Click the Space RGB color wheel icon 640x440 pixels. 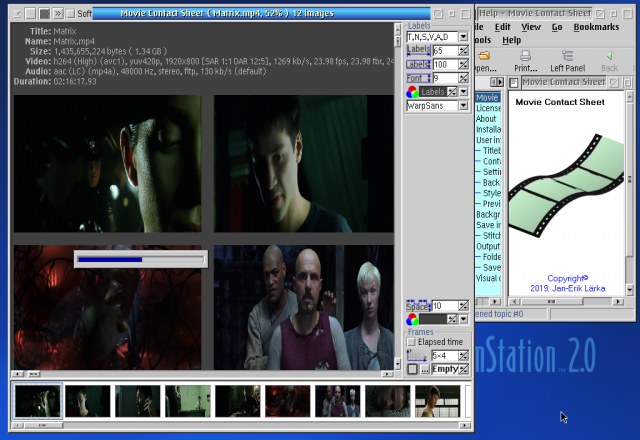413,319
